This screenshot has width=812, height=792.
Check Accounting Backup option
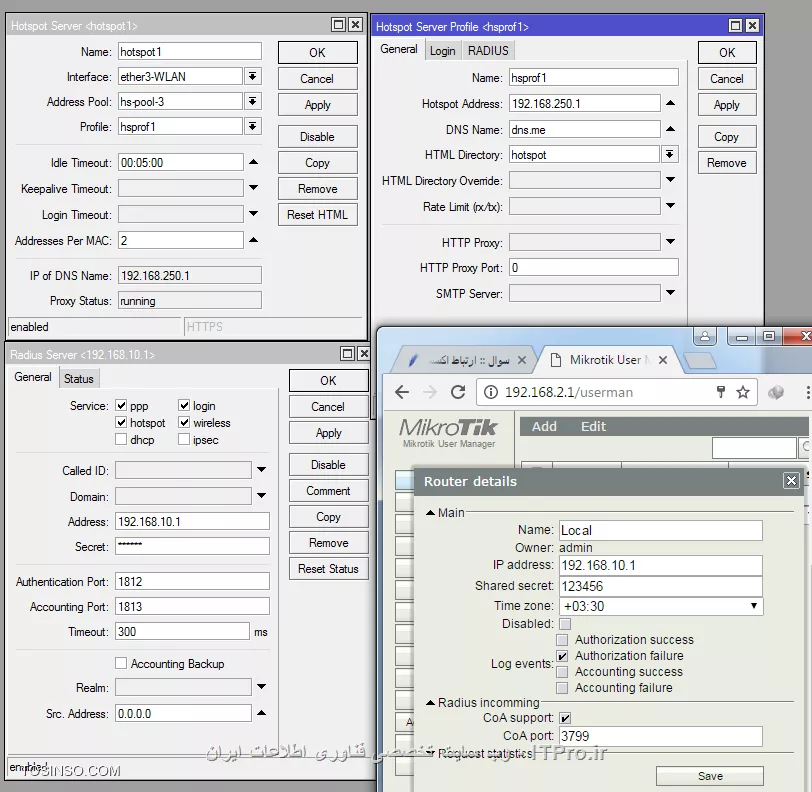click(x=121, y=663)
